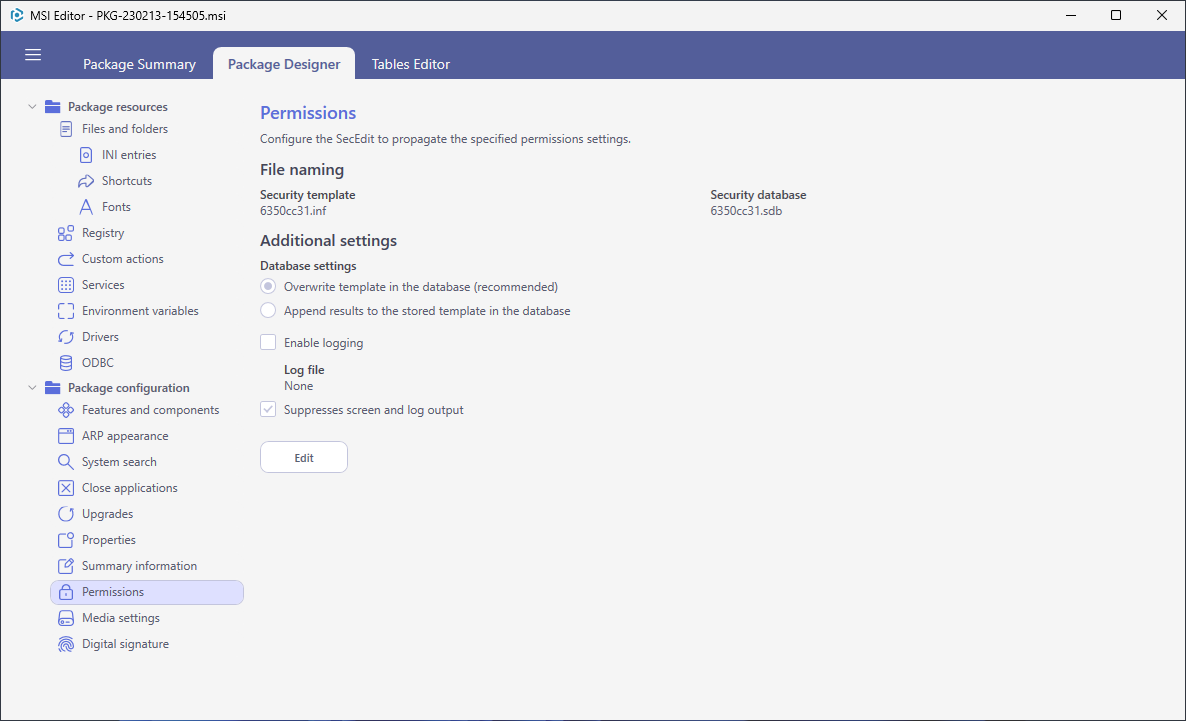Click the Upgrades circular icon
This screenshot has height=721, width=1186.
coord(66,514)
